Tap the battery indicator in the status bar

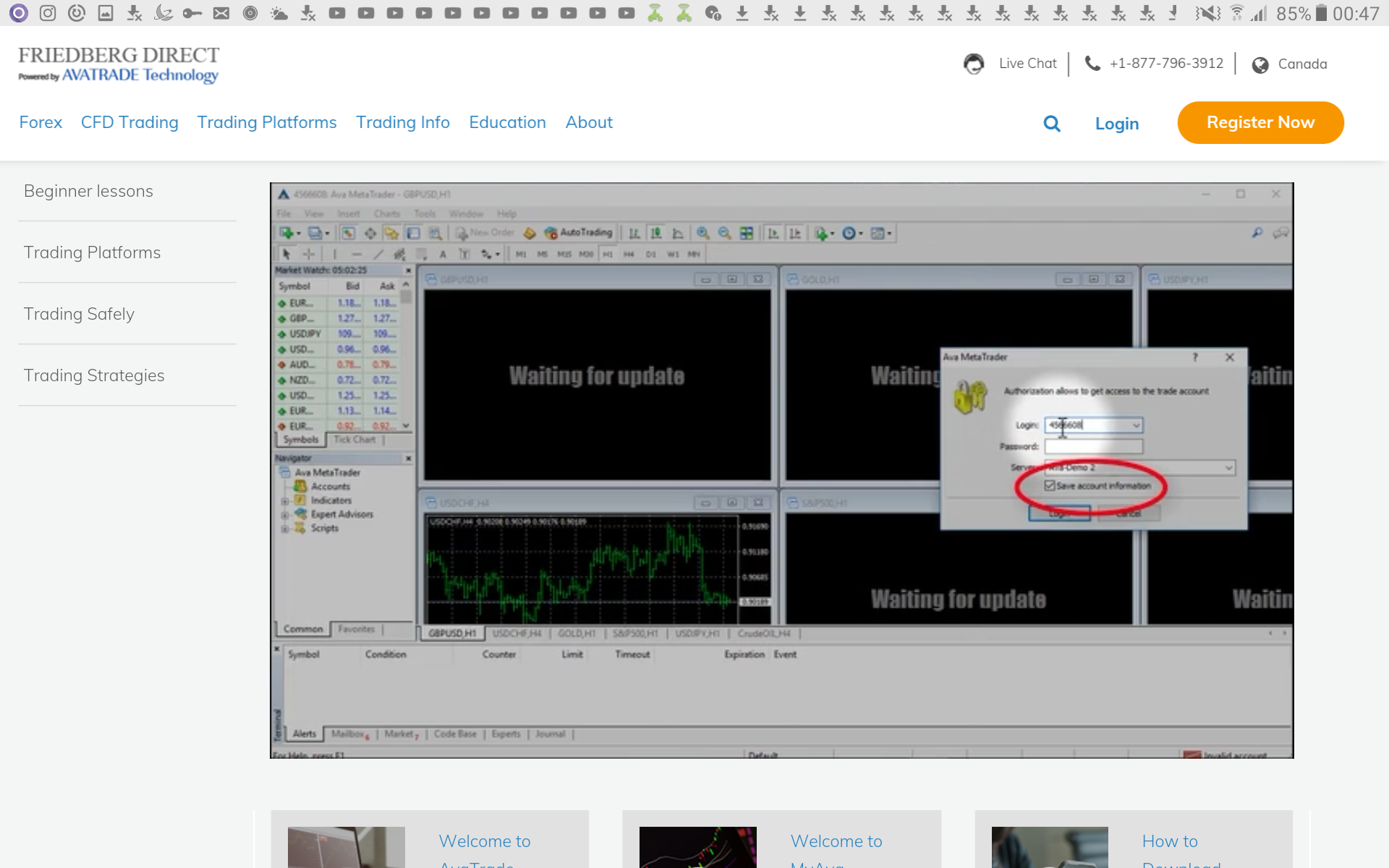coord(1321,13)
